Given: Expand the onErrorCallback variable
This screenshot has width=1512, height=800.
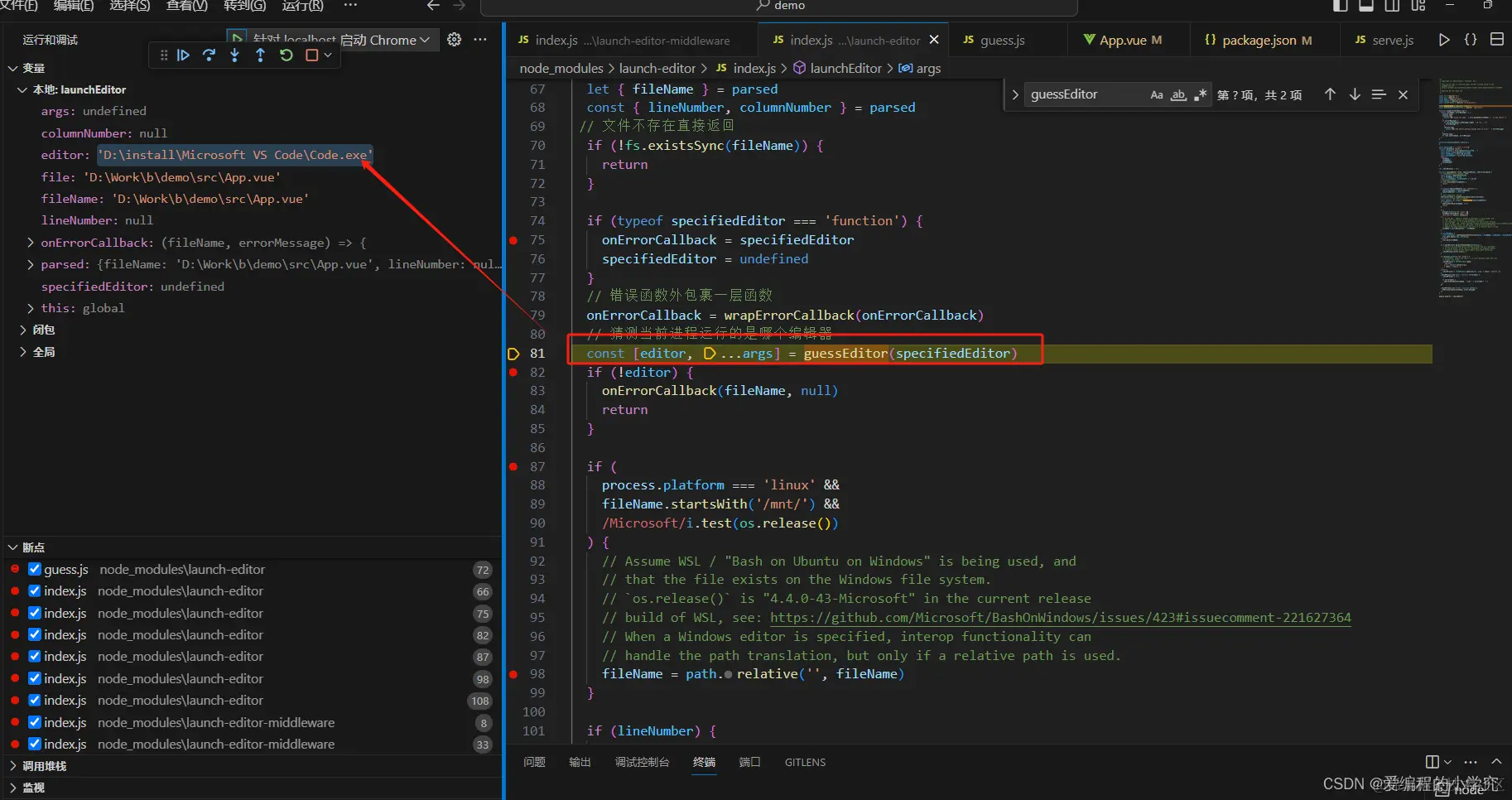Looking at the screenshot, I should (31, 243).
